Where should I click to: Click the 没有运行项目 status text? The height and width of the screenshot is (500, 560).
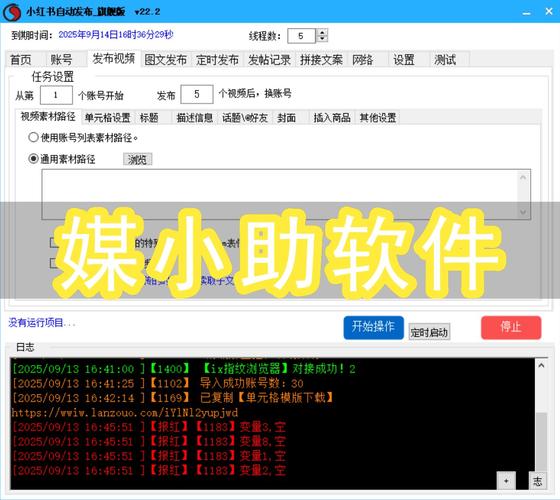(x=42, y=323)
